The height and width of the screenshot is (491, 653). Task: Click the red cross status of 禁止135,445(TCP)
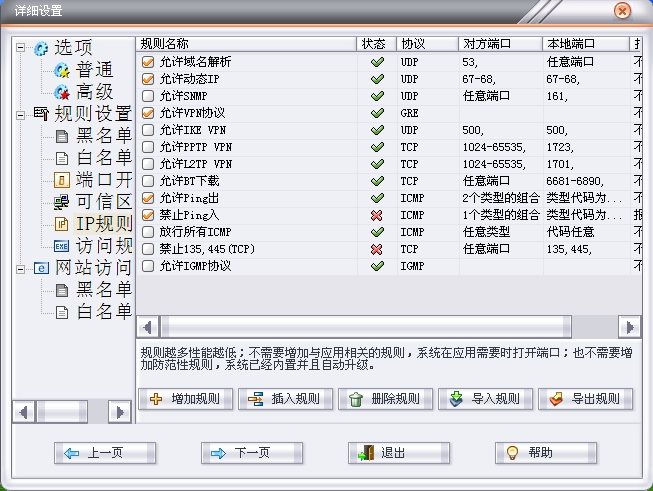pyautogui.click(x=376, y=249)
